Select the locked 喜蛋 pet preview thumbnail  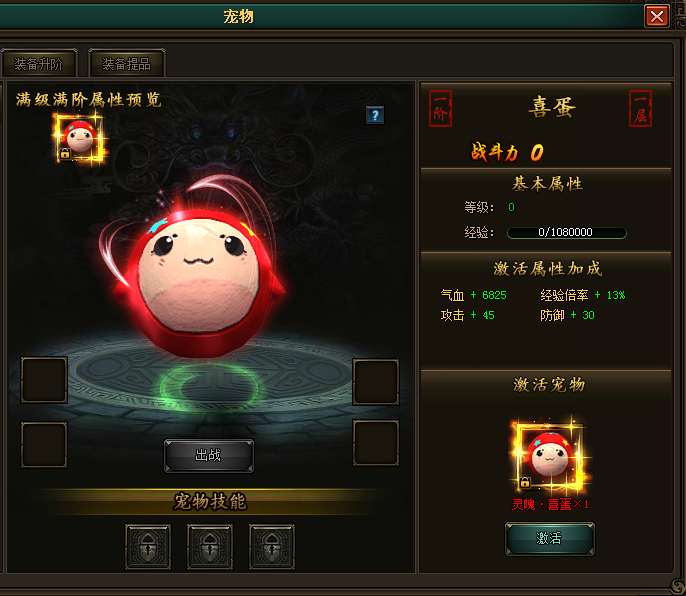coord(80,138)
